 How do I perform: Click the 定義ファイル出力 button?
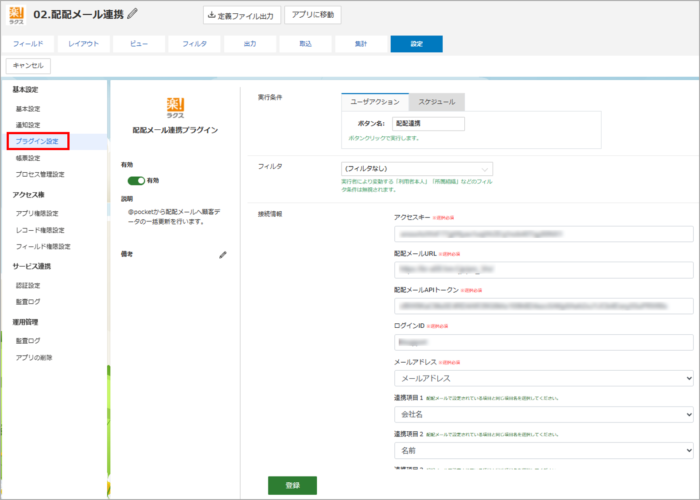pos(242,15)
